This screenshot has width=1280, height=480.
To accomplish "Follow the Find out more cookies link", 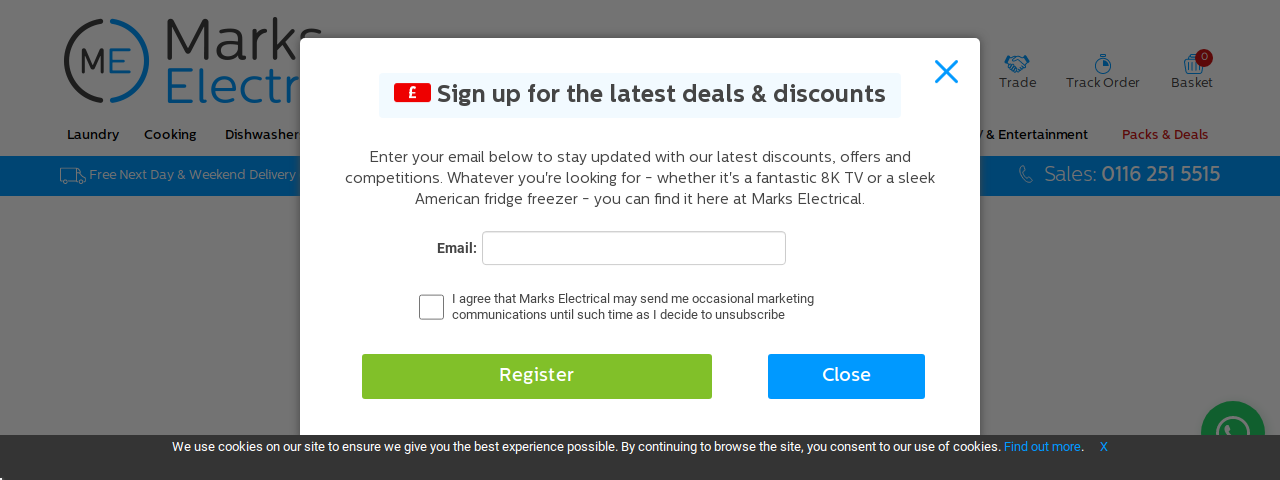I will pos(1042,447).
